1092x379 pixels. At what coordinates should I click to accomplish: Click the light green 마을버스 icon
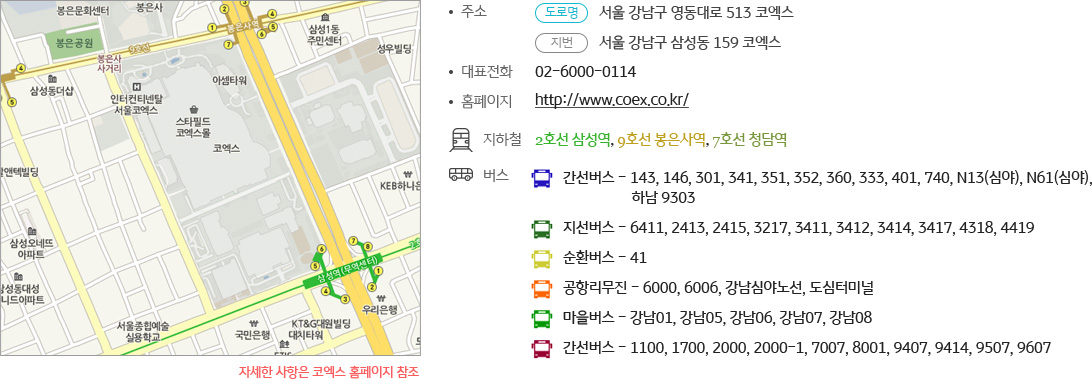[x=543, y=318]
